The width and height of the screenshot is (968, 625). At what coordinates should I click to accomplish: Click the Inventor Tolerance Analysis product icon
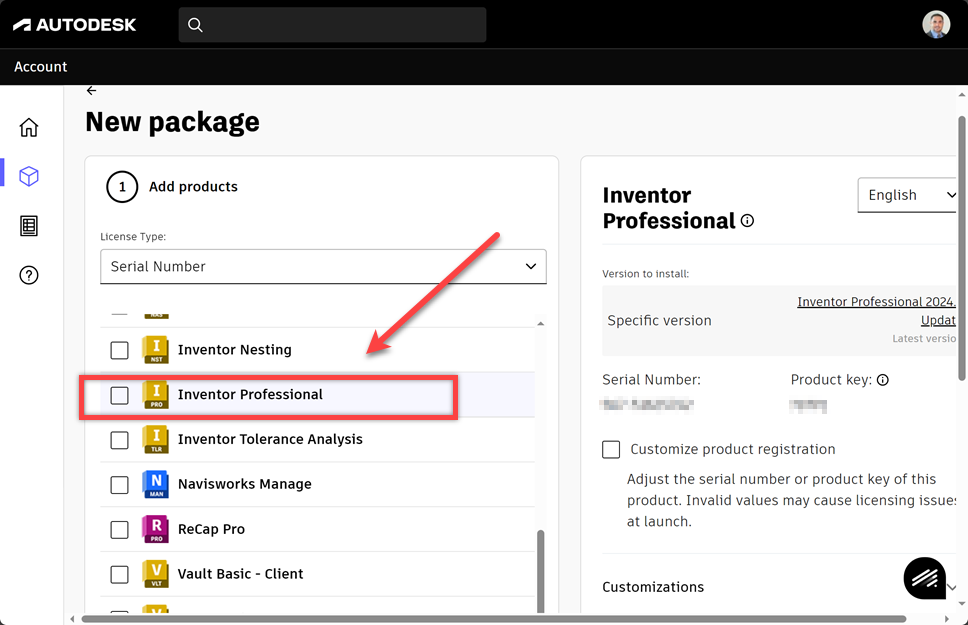[156, 439]
